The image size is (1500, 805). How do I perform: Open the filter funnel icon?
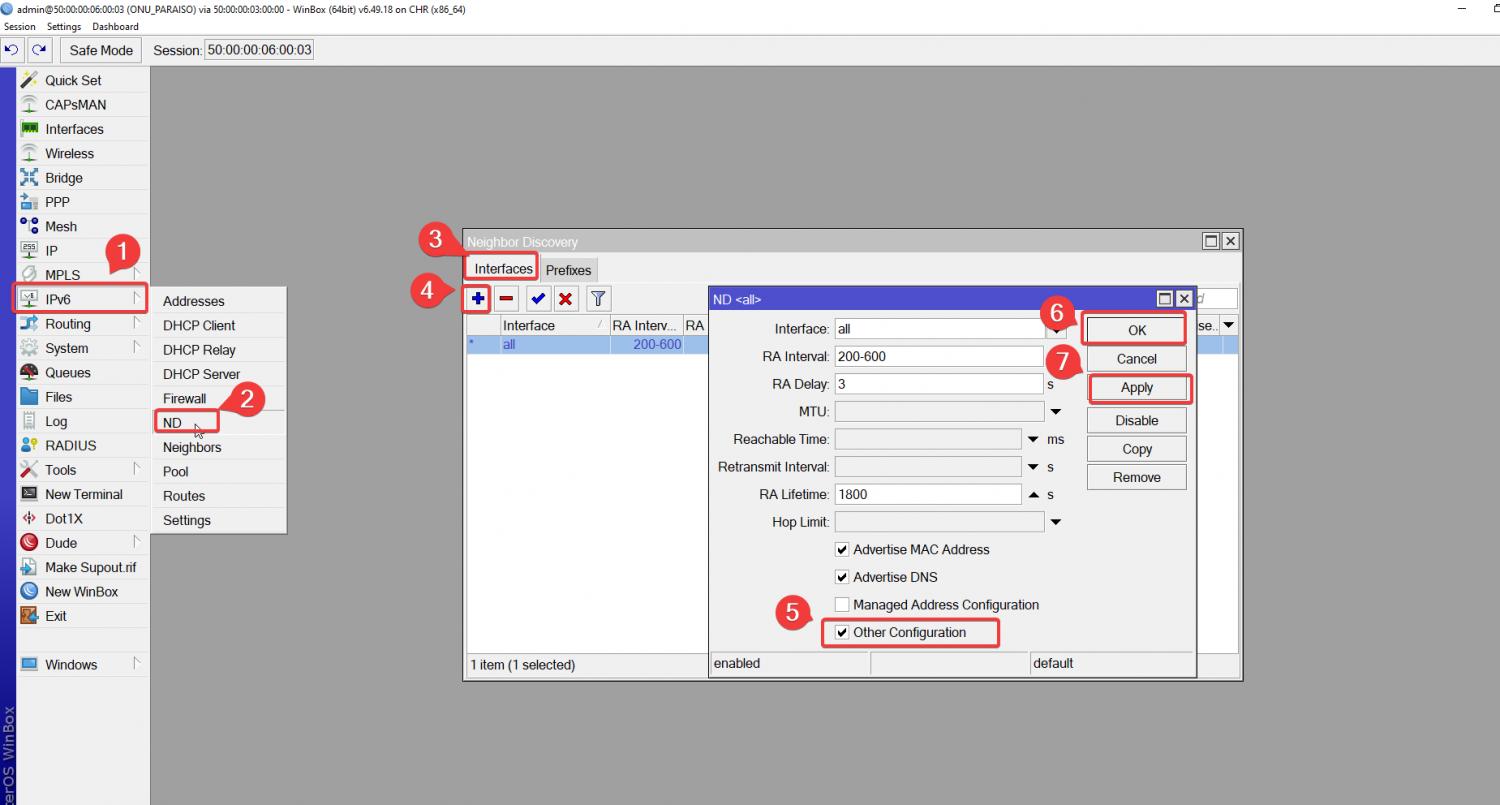(x=598, y=298)
